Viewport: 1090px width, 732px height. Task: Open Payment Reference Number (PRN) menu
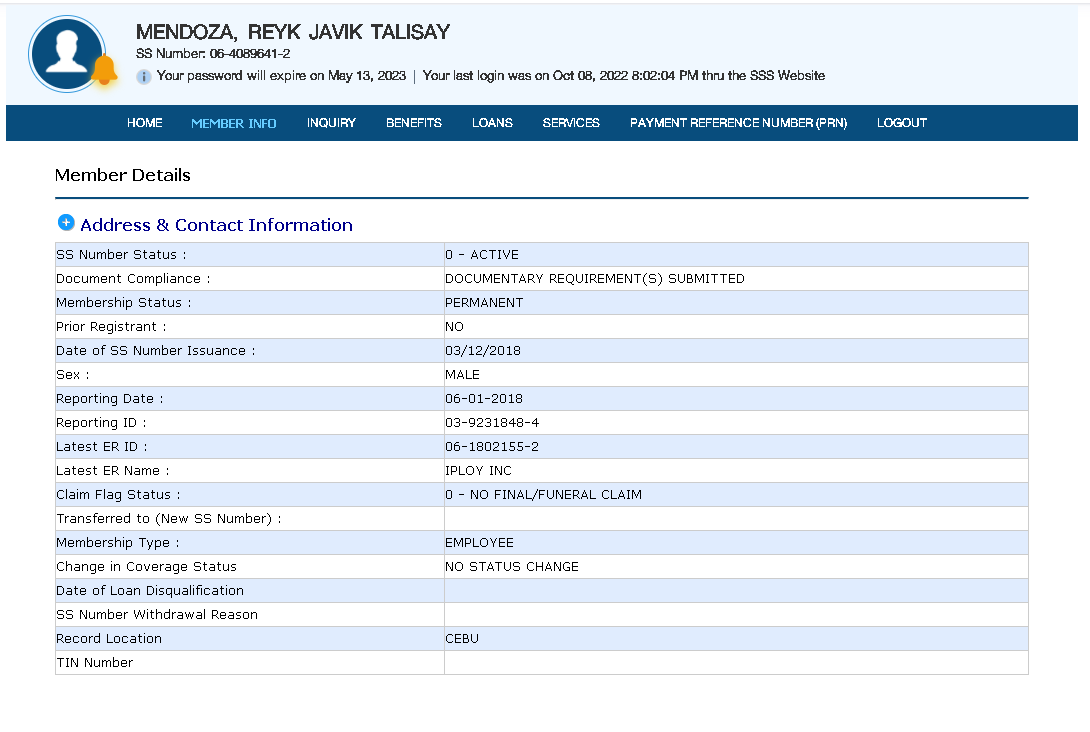coord(738,123)
